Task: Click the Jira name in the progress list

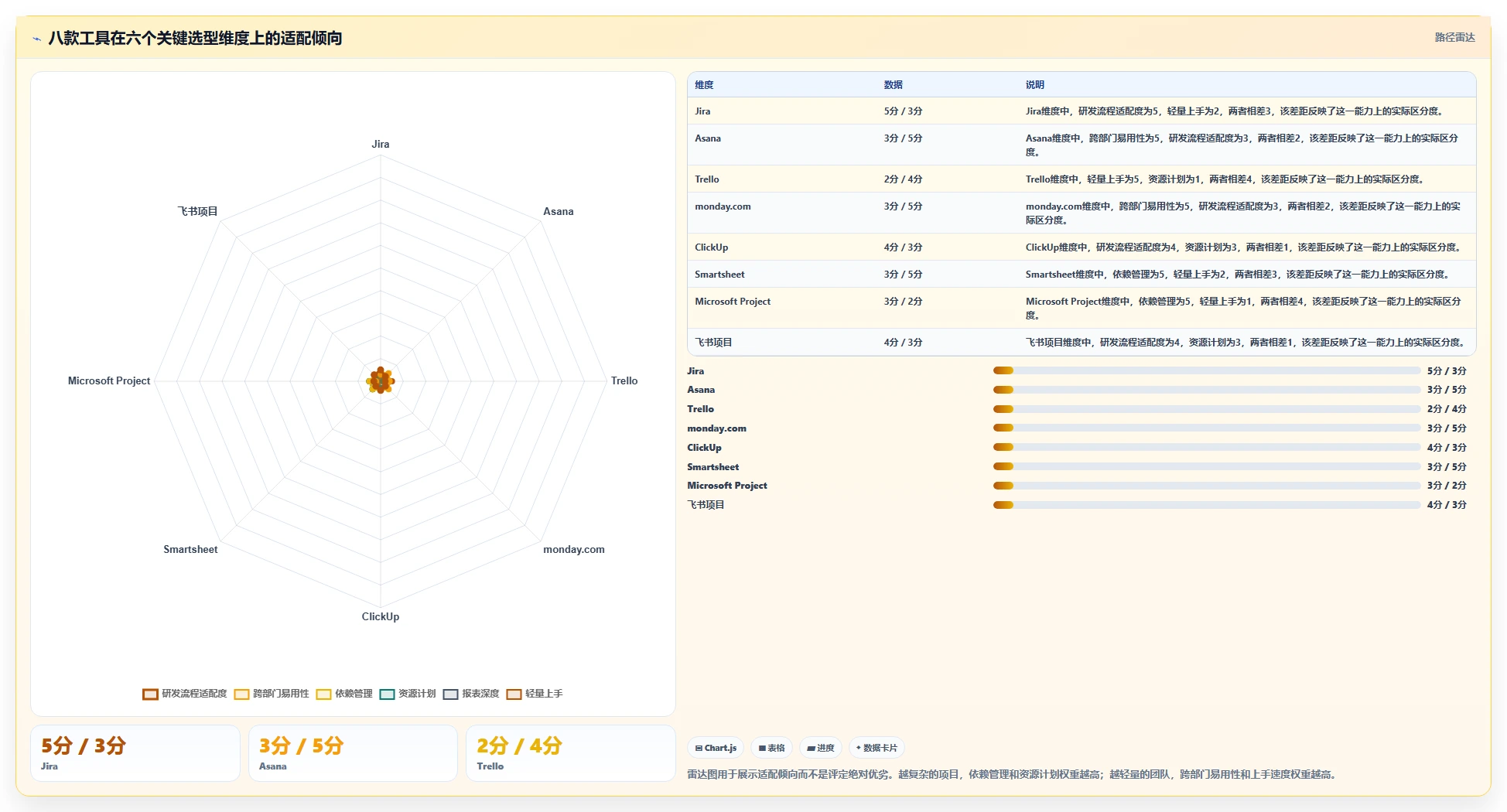Action: (x=695, y=371)
